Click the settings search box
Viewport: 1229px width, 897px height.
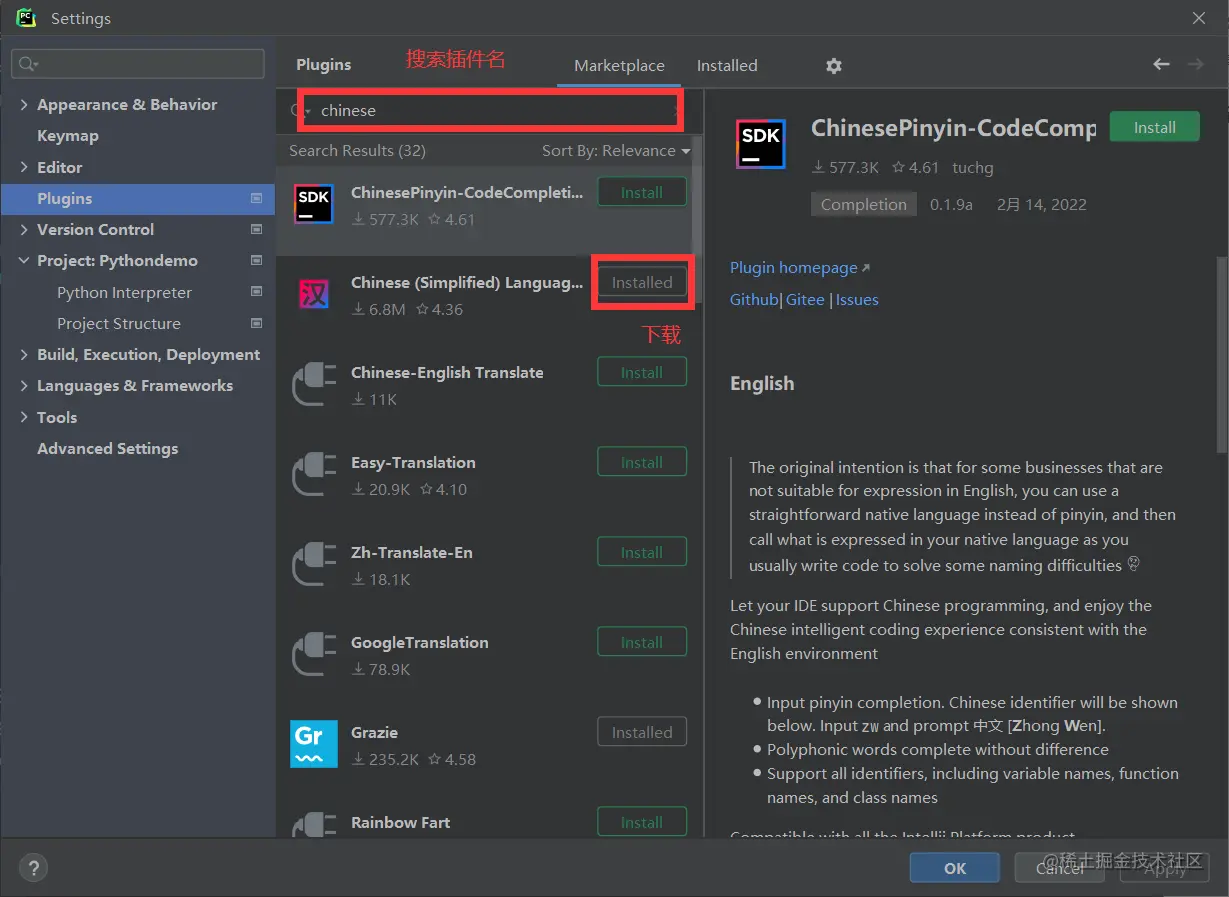(138, 64)
